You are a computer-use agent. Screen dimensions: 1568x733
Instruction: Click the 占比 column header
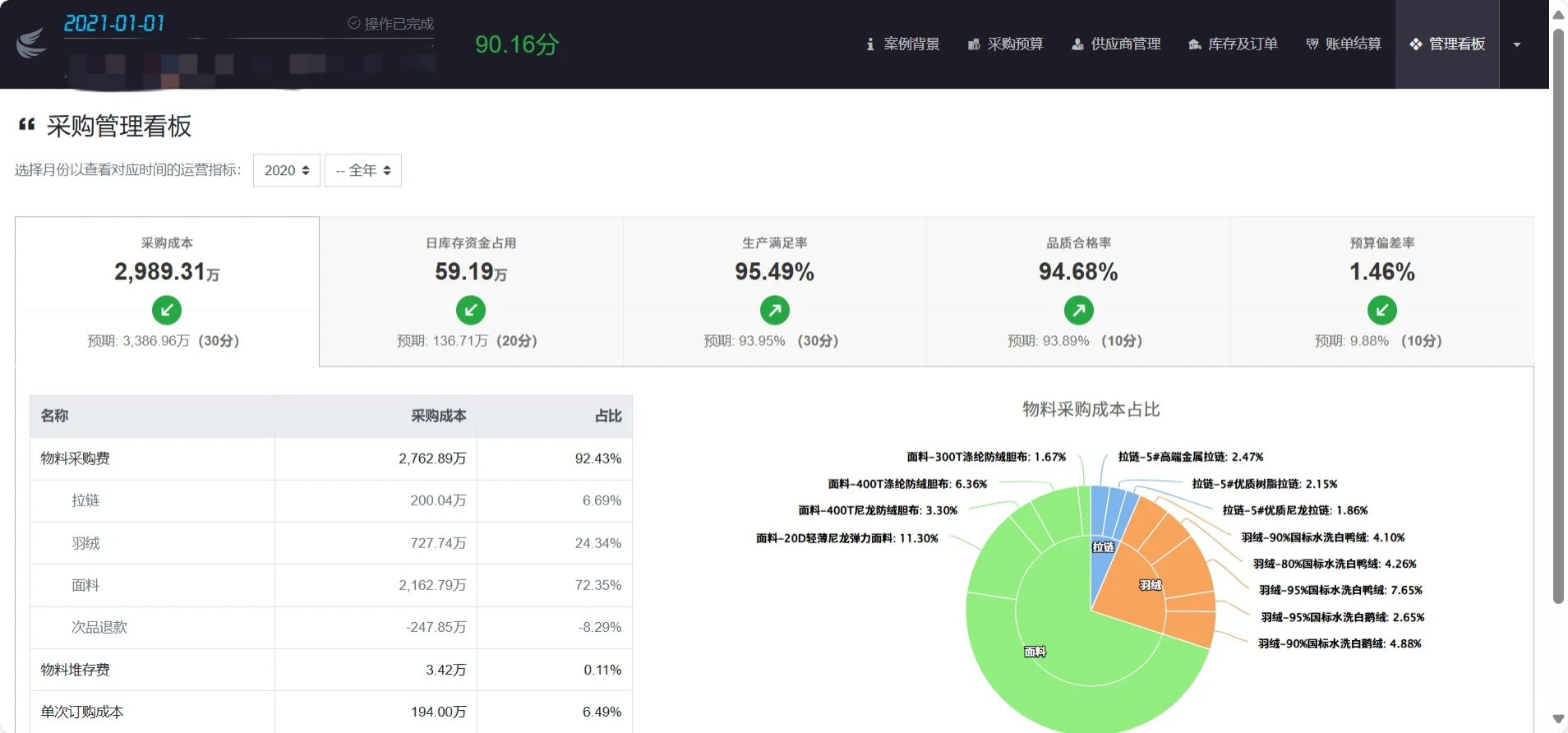(555, 416)
